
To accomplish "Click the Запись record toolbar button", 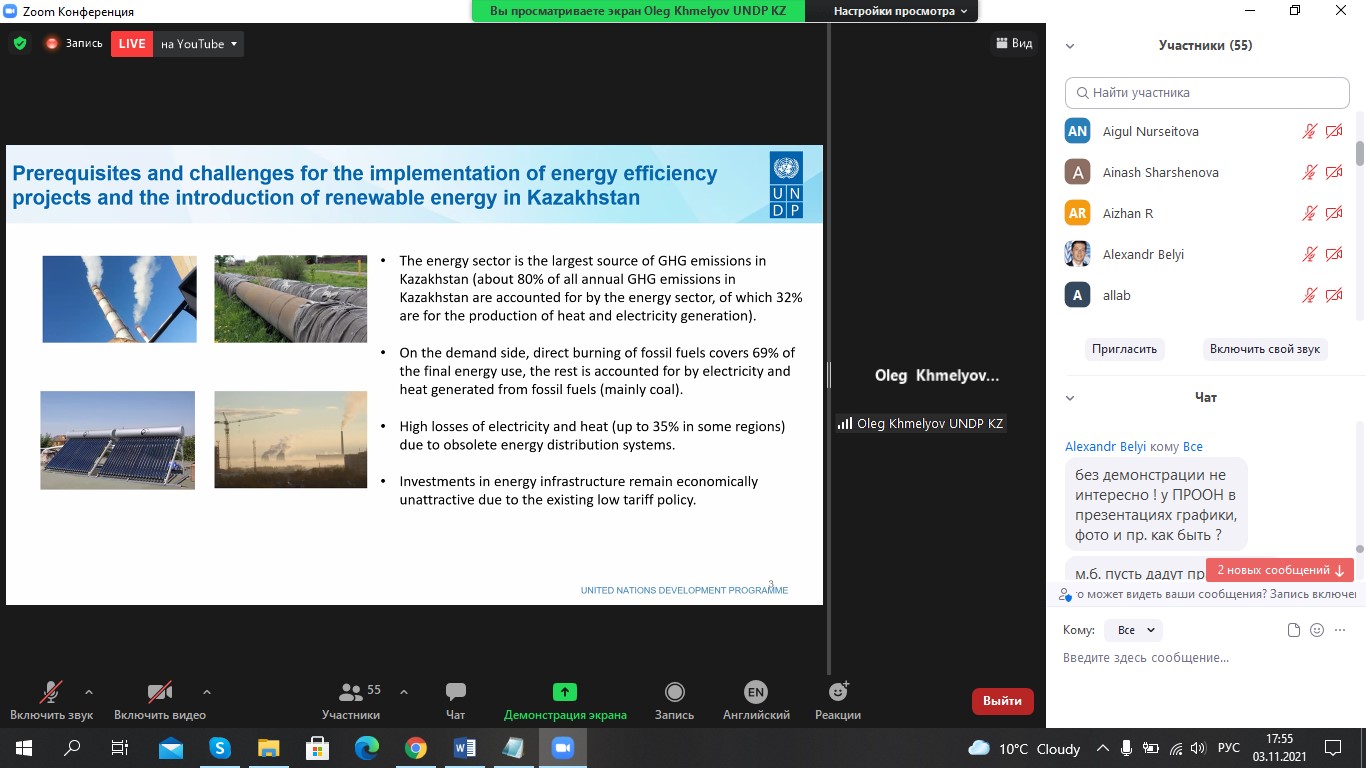I will pyautogui.click(x=674, y=700).
